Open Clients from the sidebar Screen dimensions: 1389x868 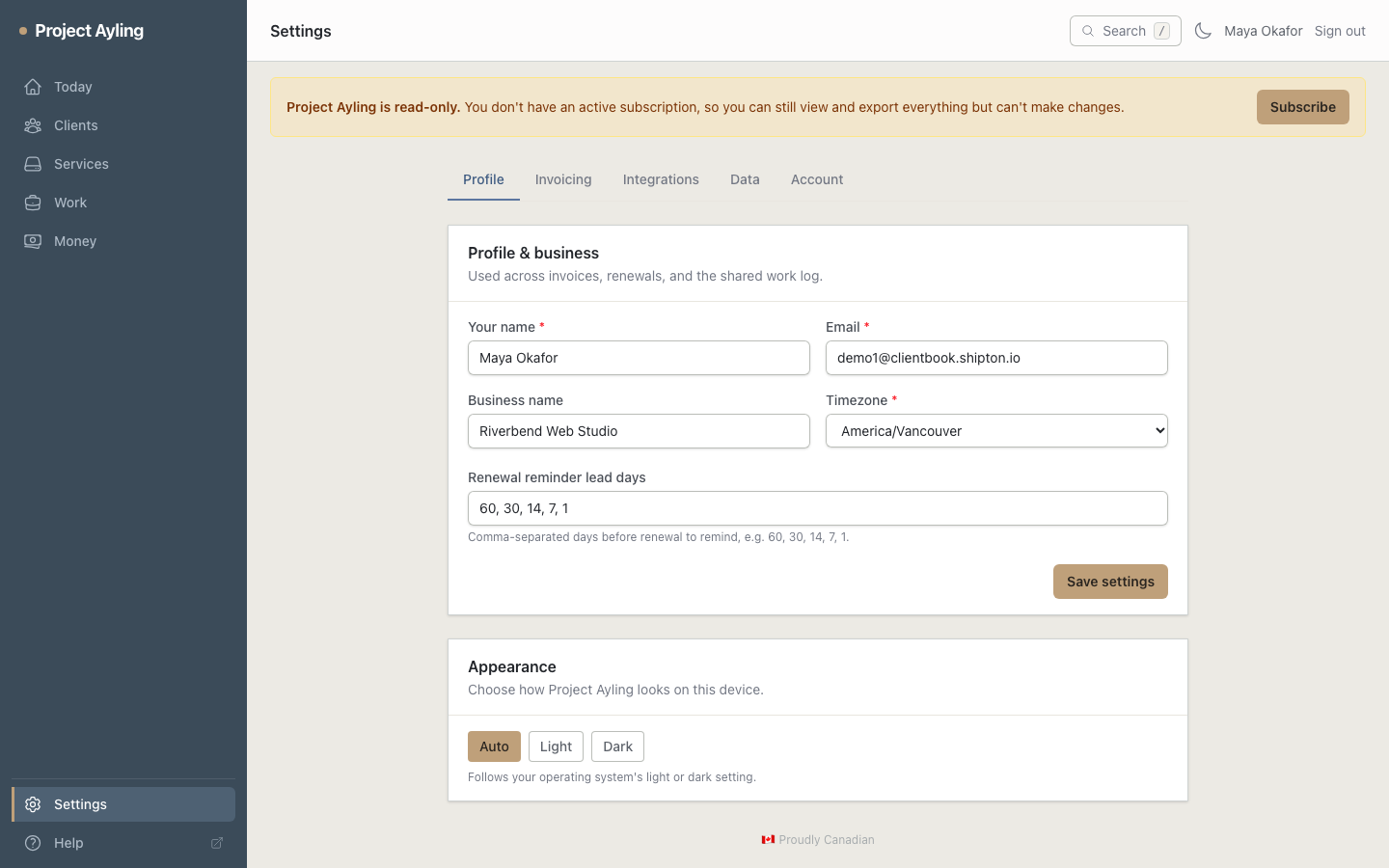pyautogui.click(x=123, y=125)
